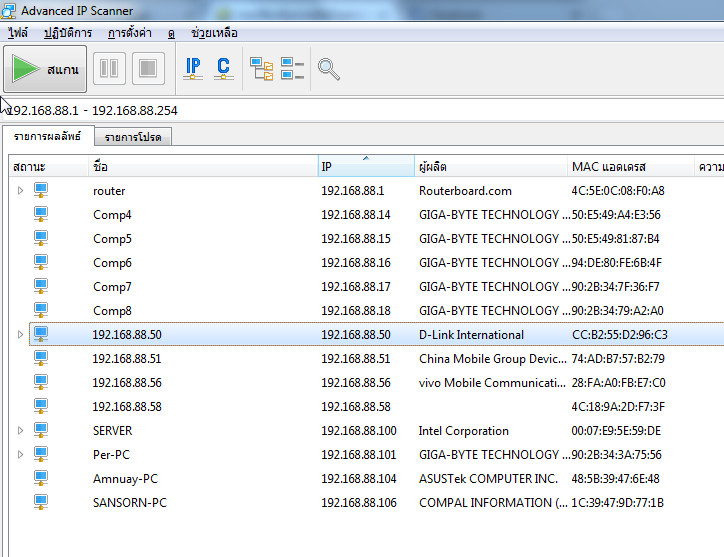Click the computer icon for SANSORN-PC
The image size is (724, 557).
point(41,503)
